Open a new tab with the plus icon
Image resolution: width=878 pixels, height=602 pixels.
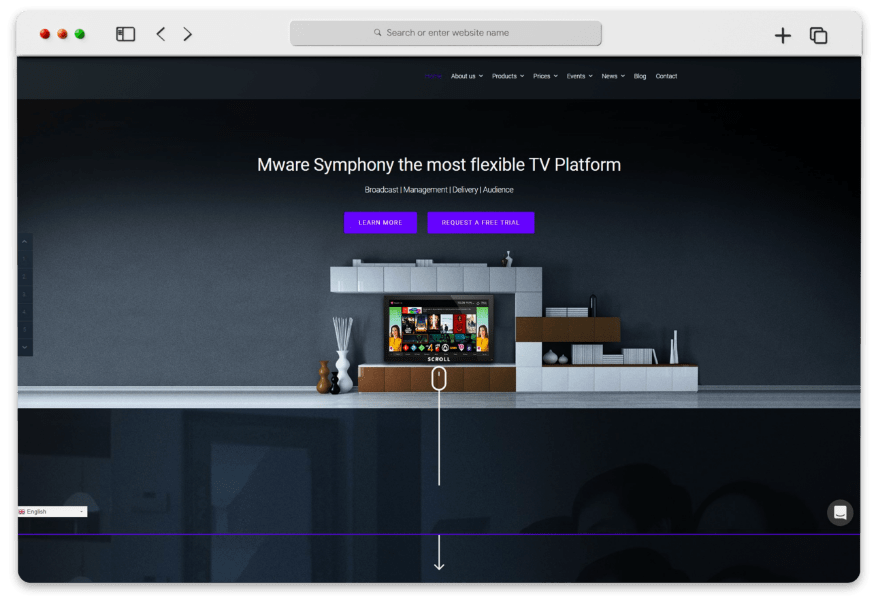click(x=782, y=35)
